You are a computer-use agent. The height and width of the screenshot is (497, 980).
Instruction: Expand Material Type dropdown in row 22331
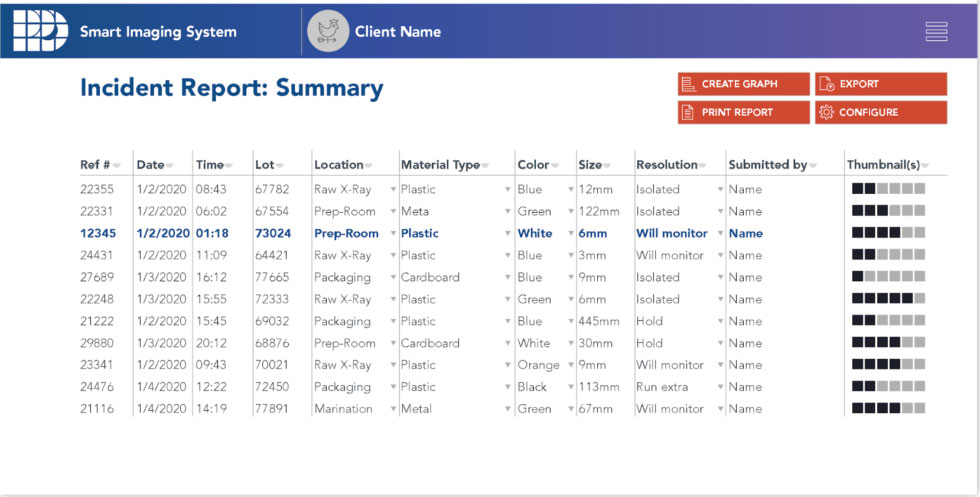[x=508, y=211]
